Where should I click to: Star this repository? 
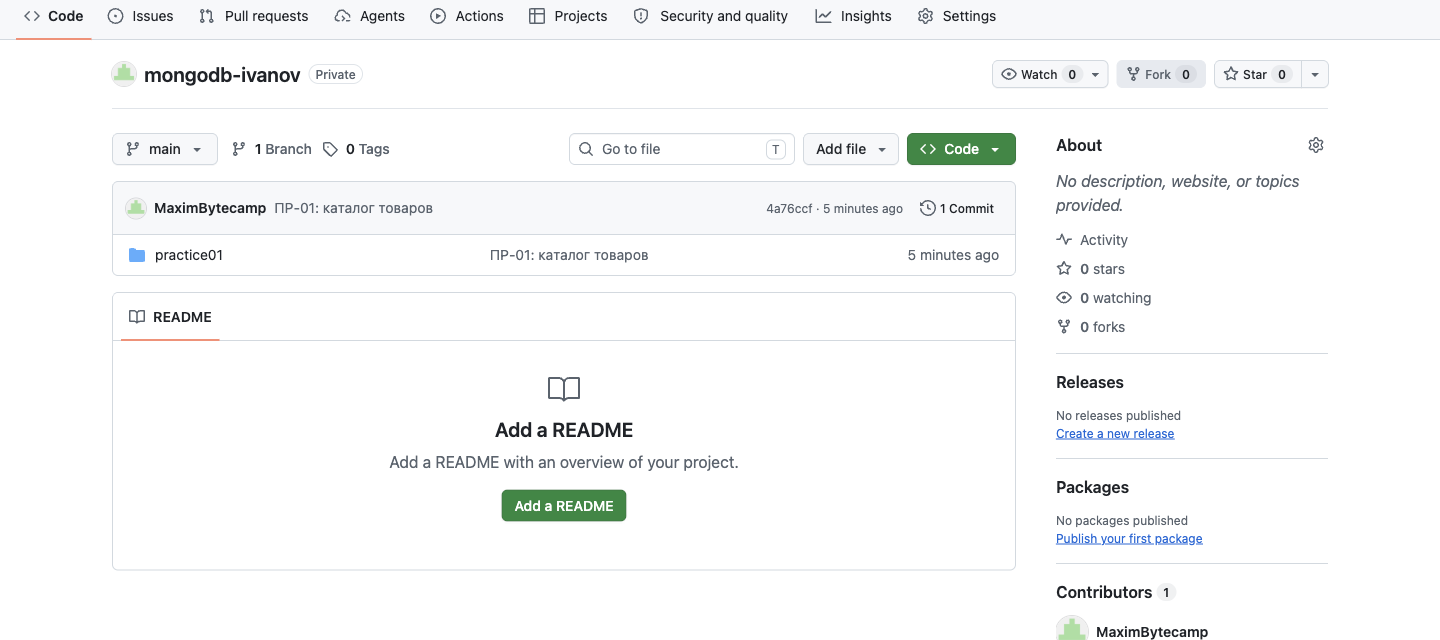(x=1258, y=74)
